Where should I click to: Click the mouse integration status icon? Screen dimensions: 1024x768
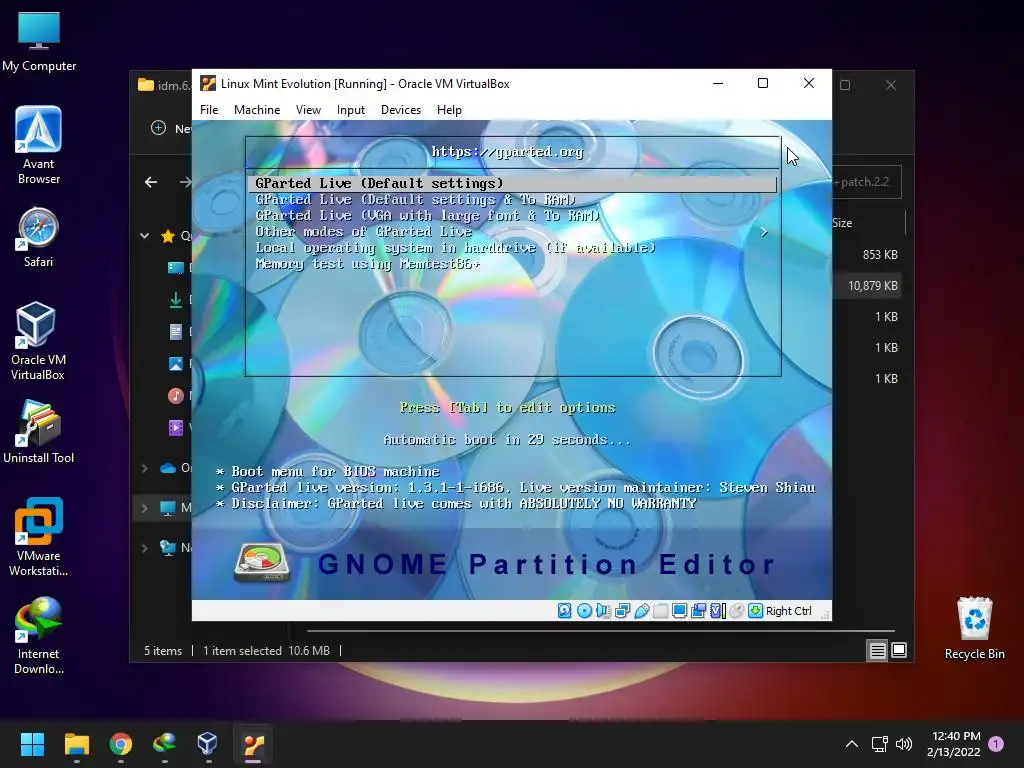click(x=737, y=611)
